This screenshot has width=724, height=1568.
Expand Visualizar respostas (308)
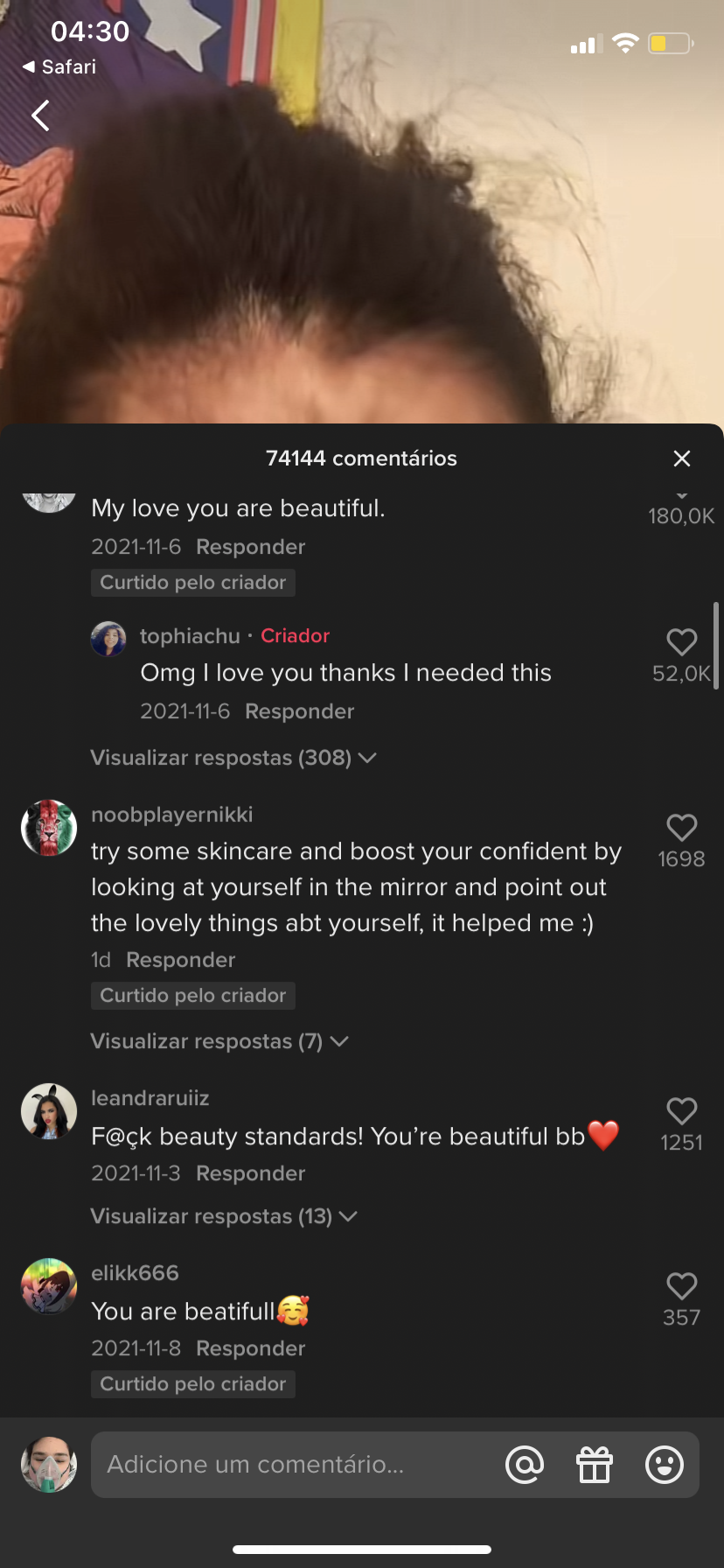[x=233, y=758]
